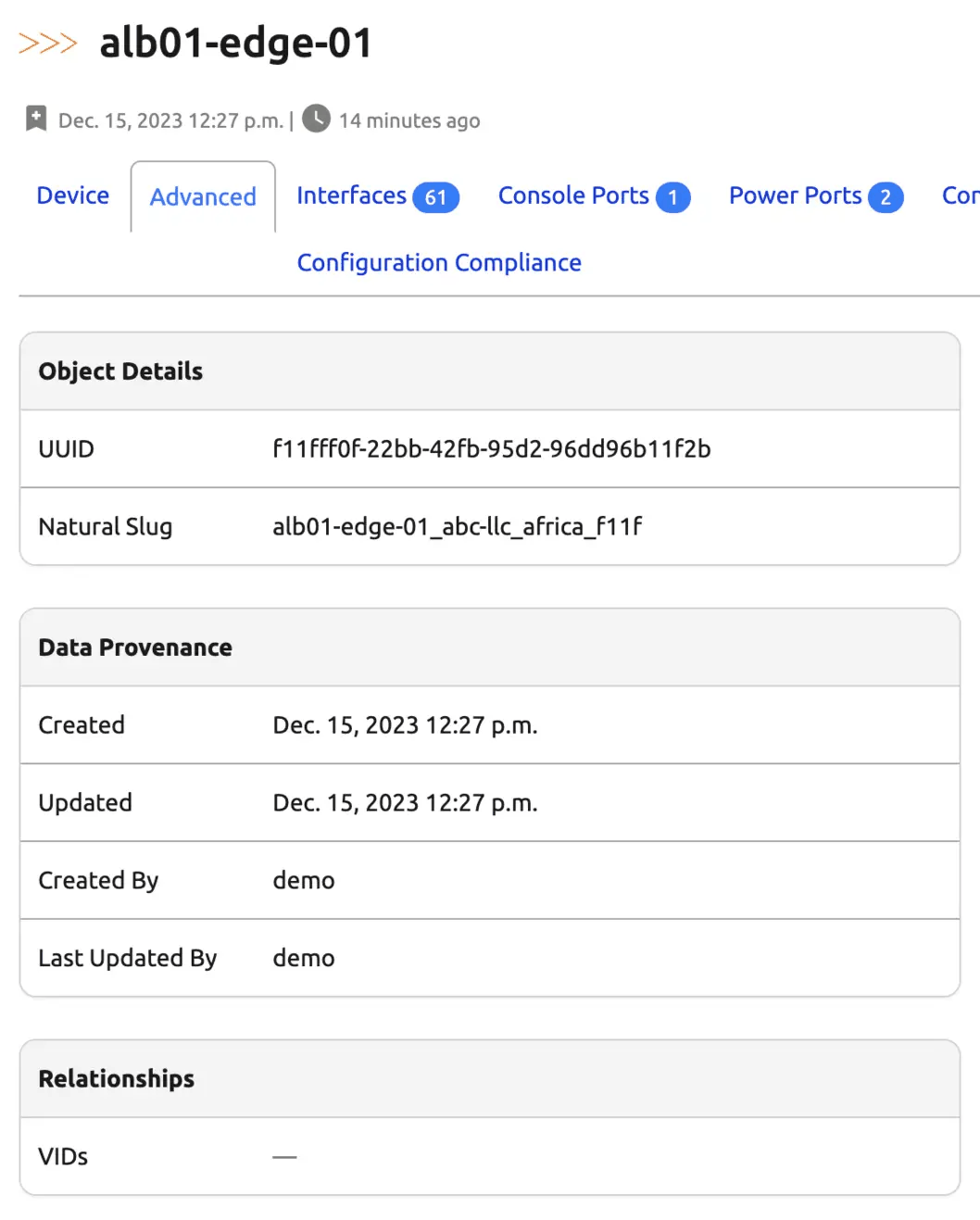The image size is (980, 1220).
Task: Click the Data Provenance panel header
Action: click(135, 648)
